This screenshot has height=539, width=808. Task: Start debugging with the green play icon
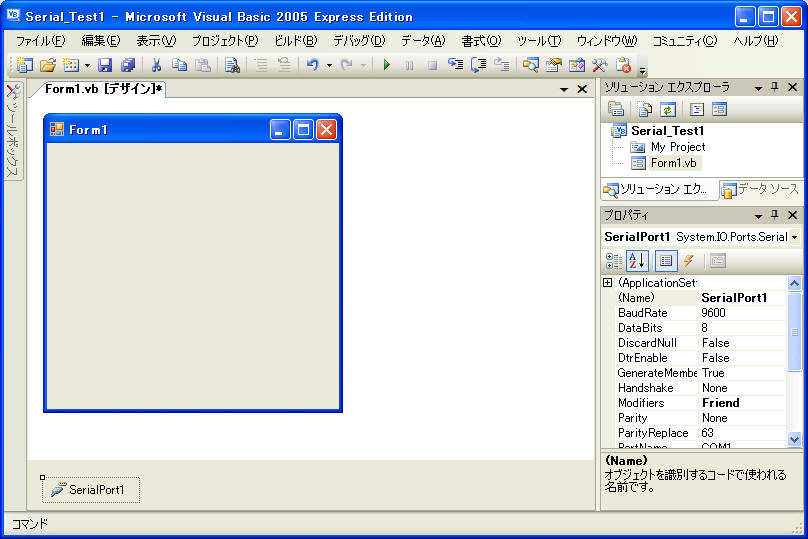coord(386,65)
